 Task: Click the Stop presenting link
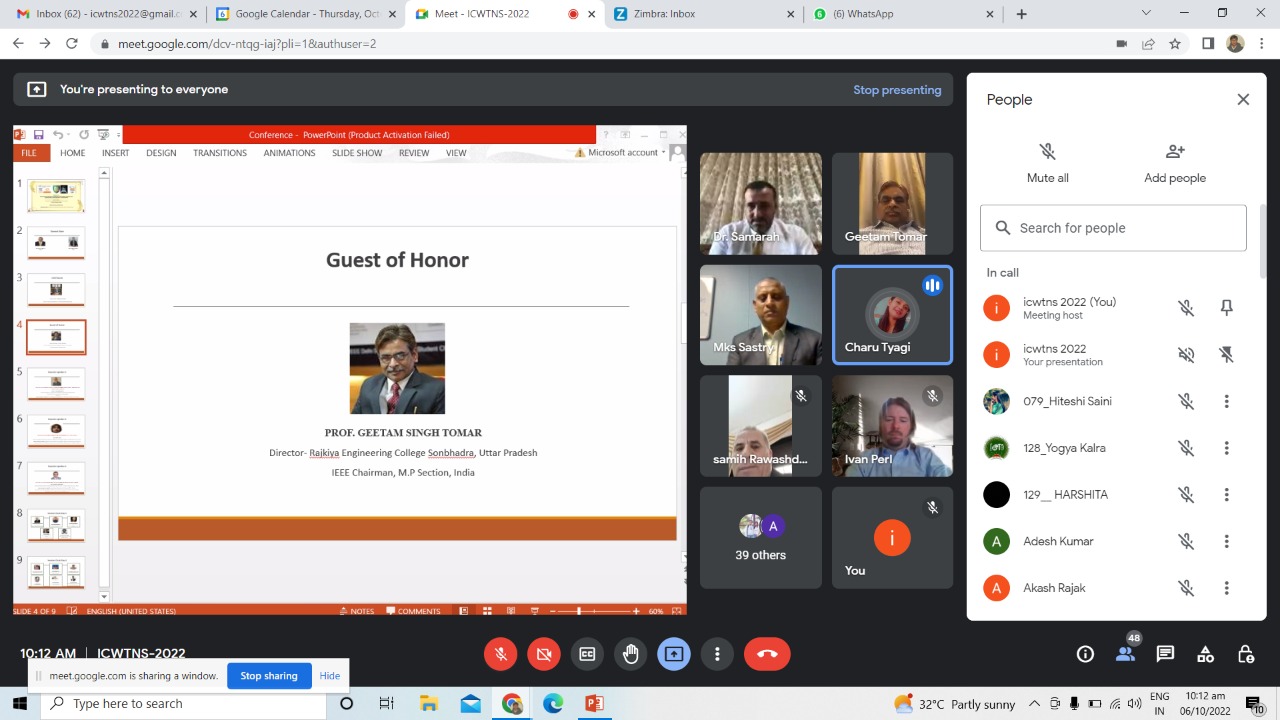pyautogui.click(x=897, y=89)
